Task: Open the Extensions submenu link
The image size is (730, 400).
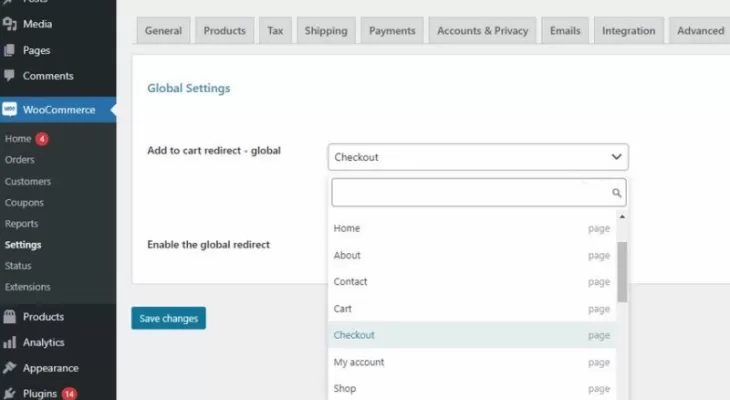Action: [27, 287]
